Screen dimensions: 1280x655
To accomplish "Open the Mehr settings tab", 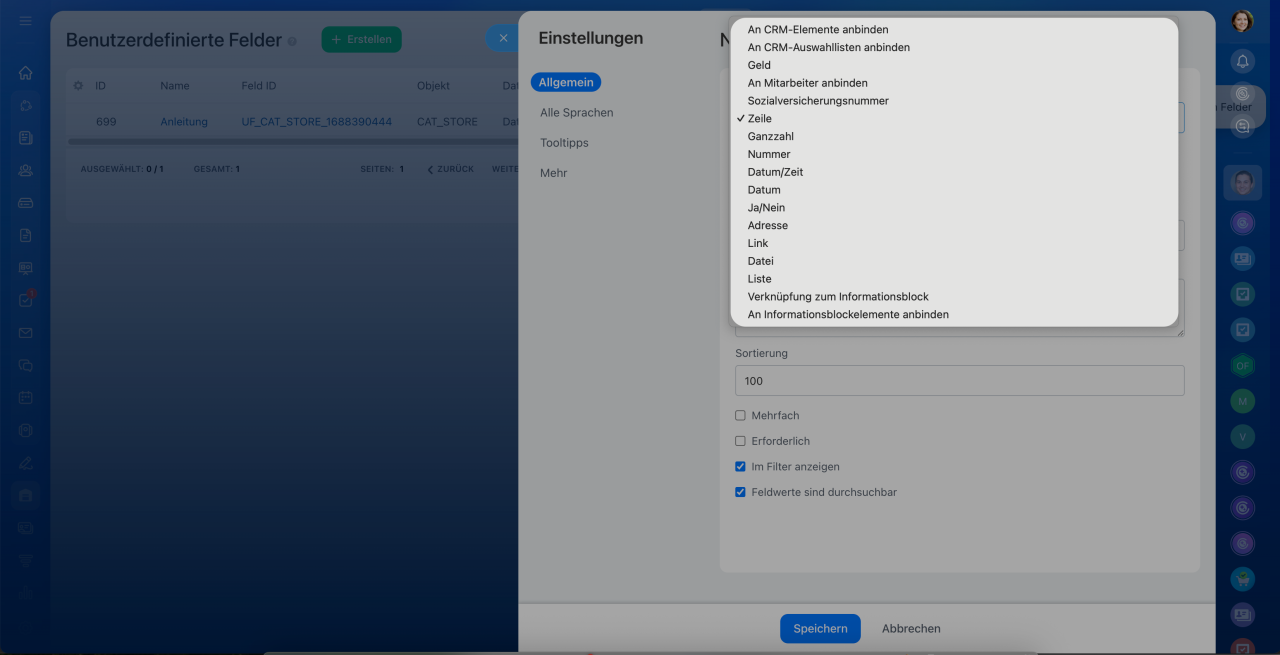I will click(x=553, y=173).
